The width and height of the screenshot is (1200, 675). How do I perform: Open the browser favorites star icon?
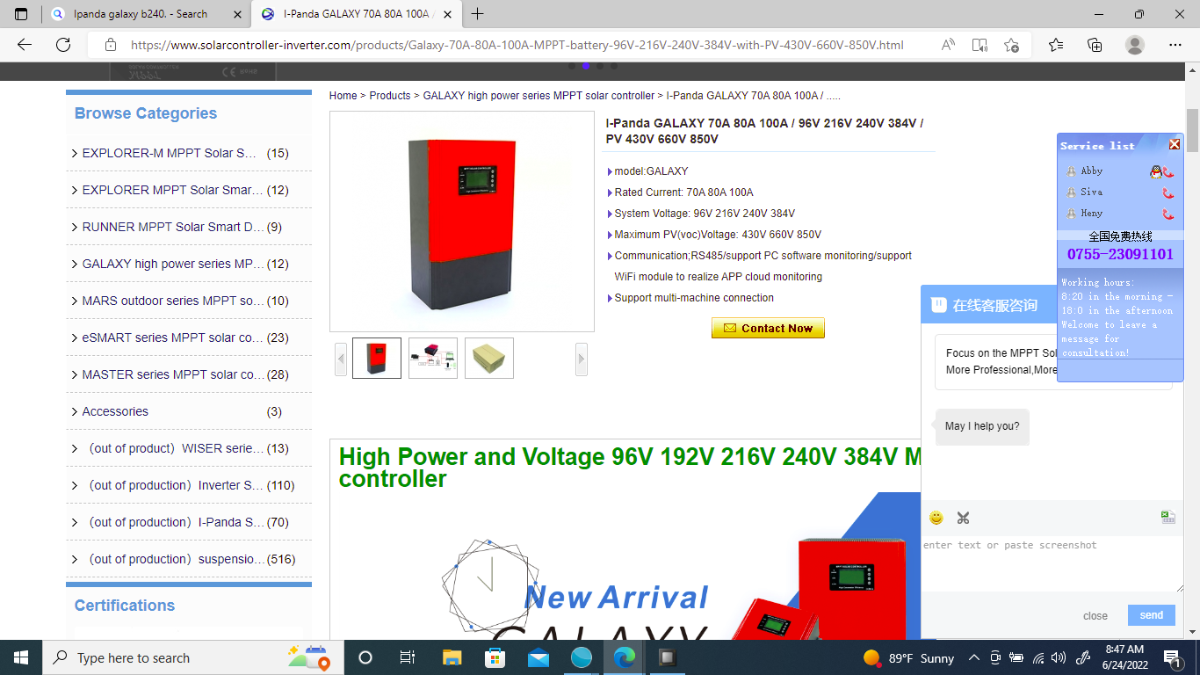1056,45
